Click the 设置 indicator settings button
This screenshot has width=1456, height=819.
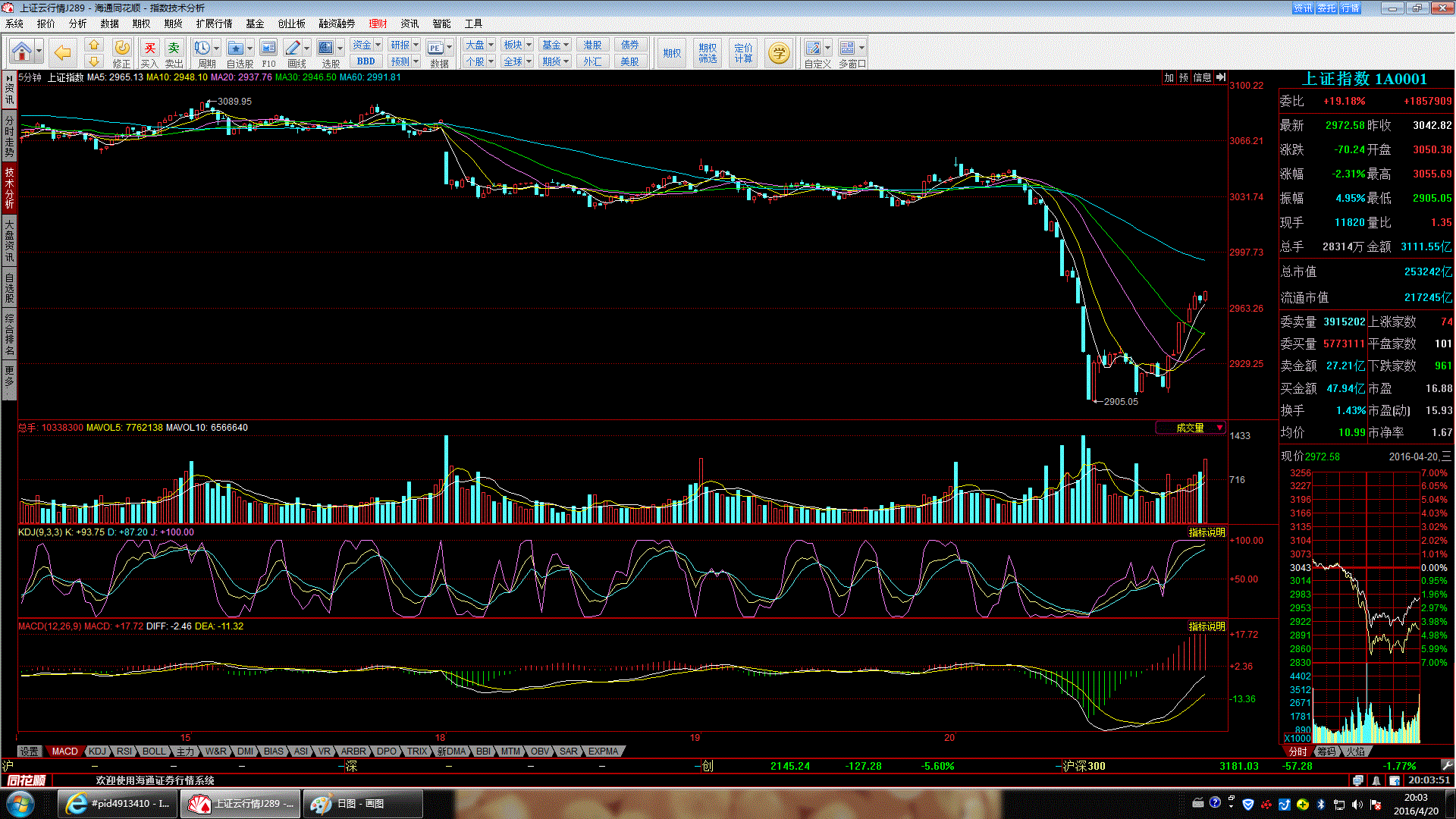click(29, 752)
